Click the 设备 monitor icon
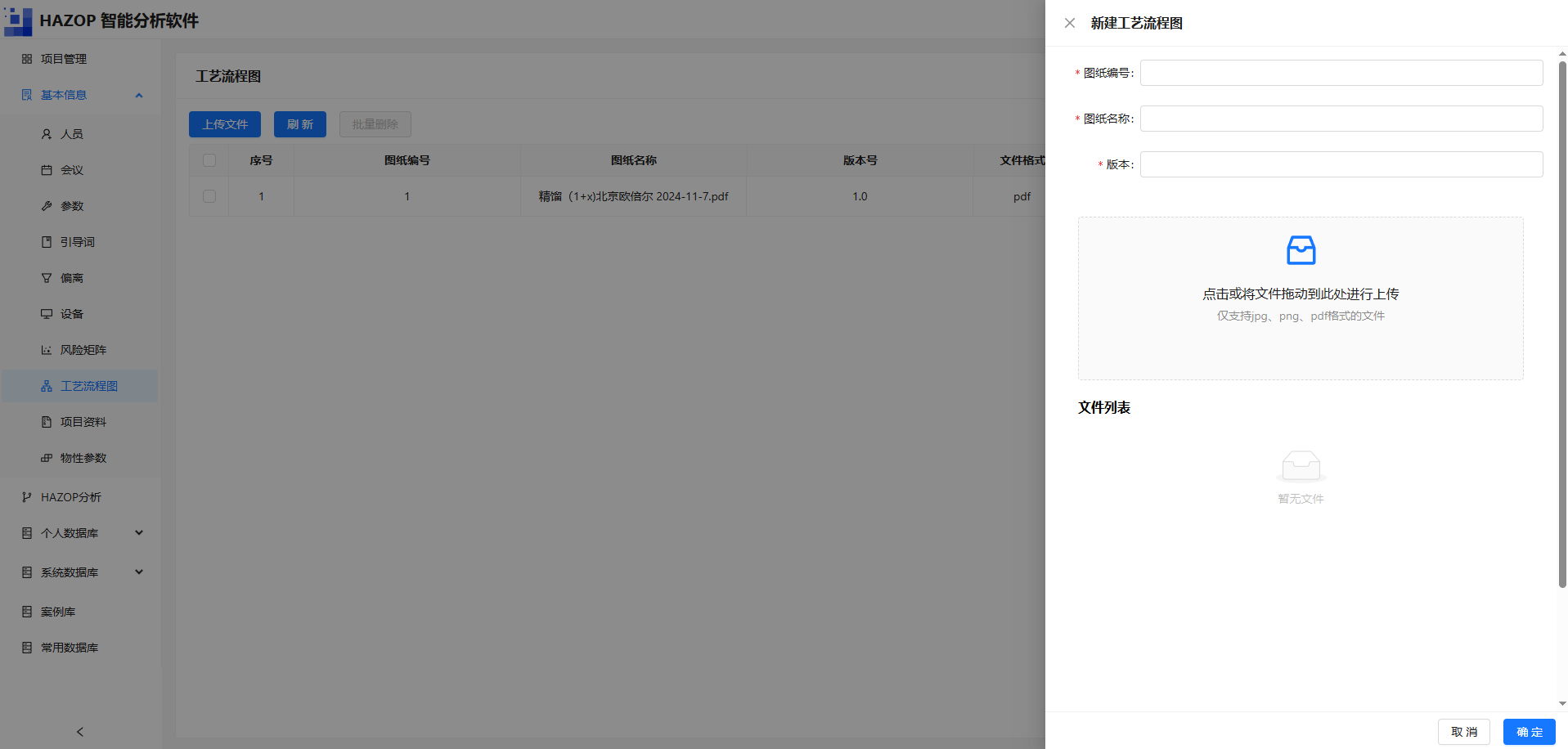The width and height of the screenshot is (1568, 749). click(x=47, y=314)
